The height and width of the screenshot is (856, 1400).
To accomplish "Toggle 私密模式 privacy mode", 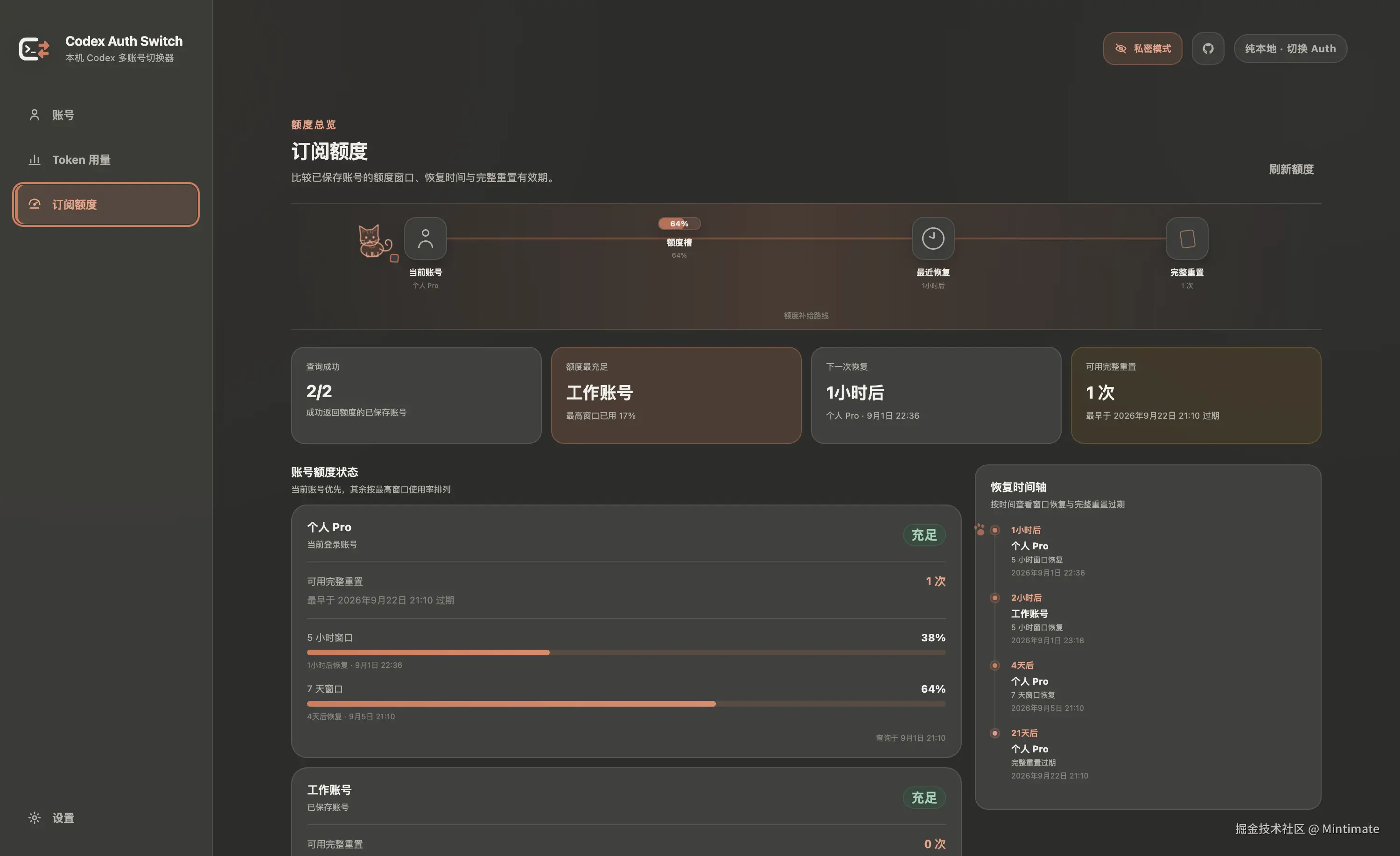I will pyautogui.click(x=1142, y=49).
